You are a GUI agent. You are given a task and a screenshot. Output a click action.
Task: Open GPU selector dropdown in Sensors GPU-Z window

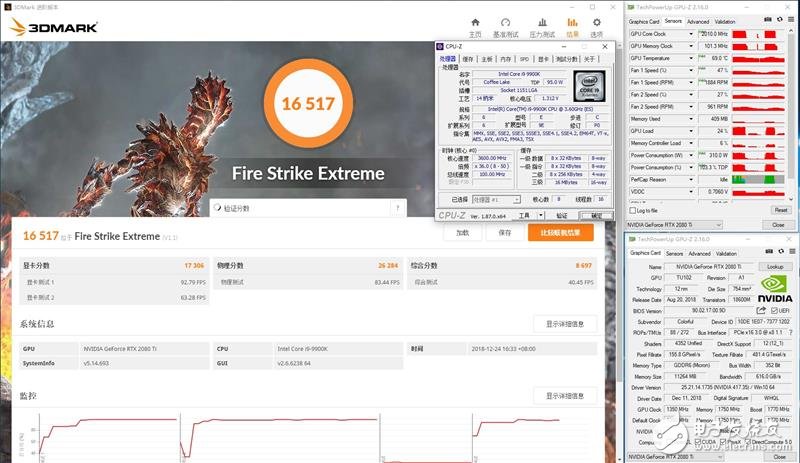point(674,225)
